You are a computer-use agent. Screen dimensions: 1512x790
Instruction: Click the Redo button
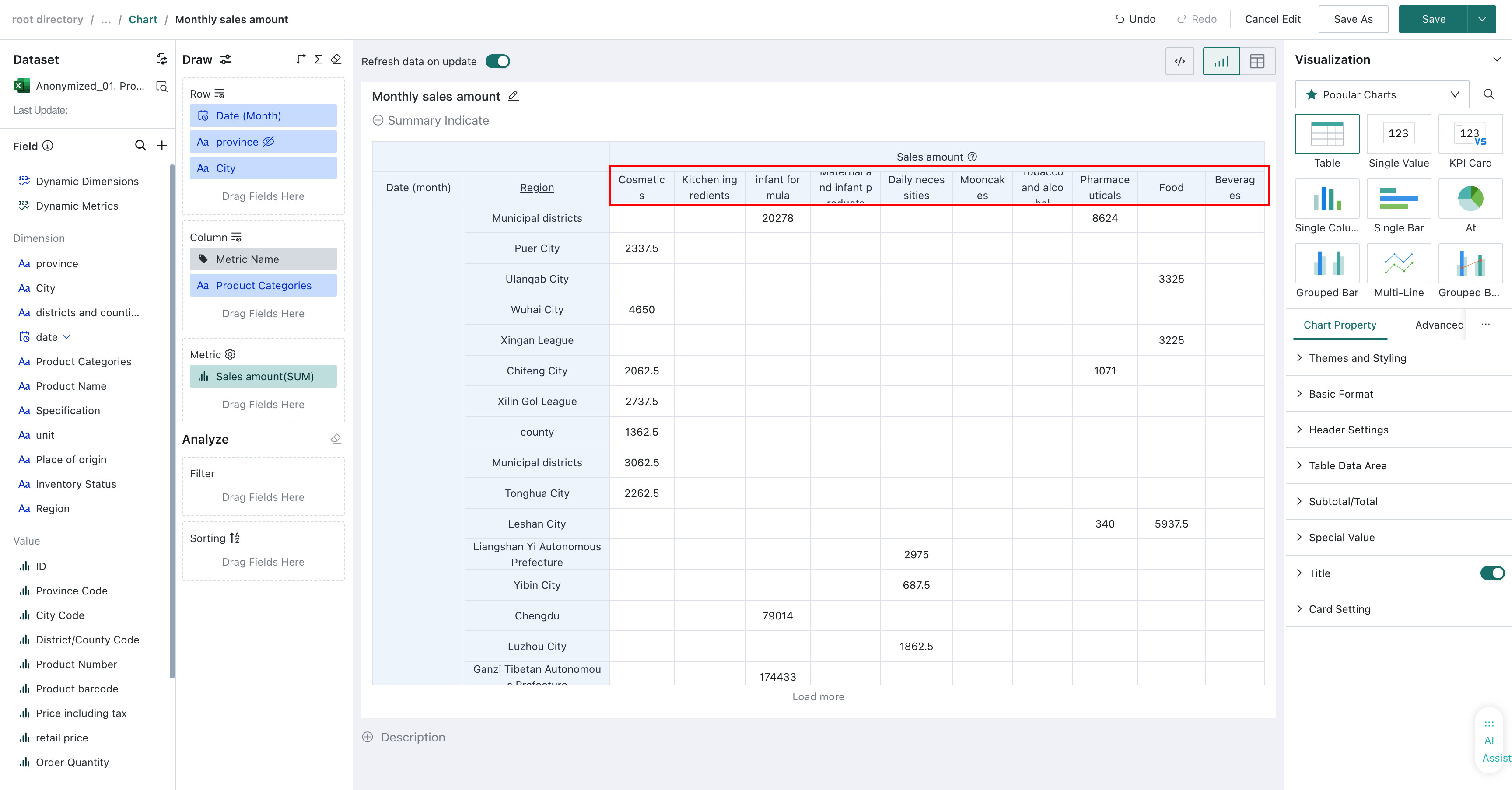(x=1197, y=19)
